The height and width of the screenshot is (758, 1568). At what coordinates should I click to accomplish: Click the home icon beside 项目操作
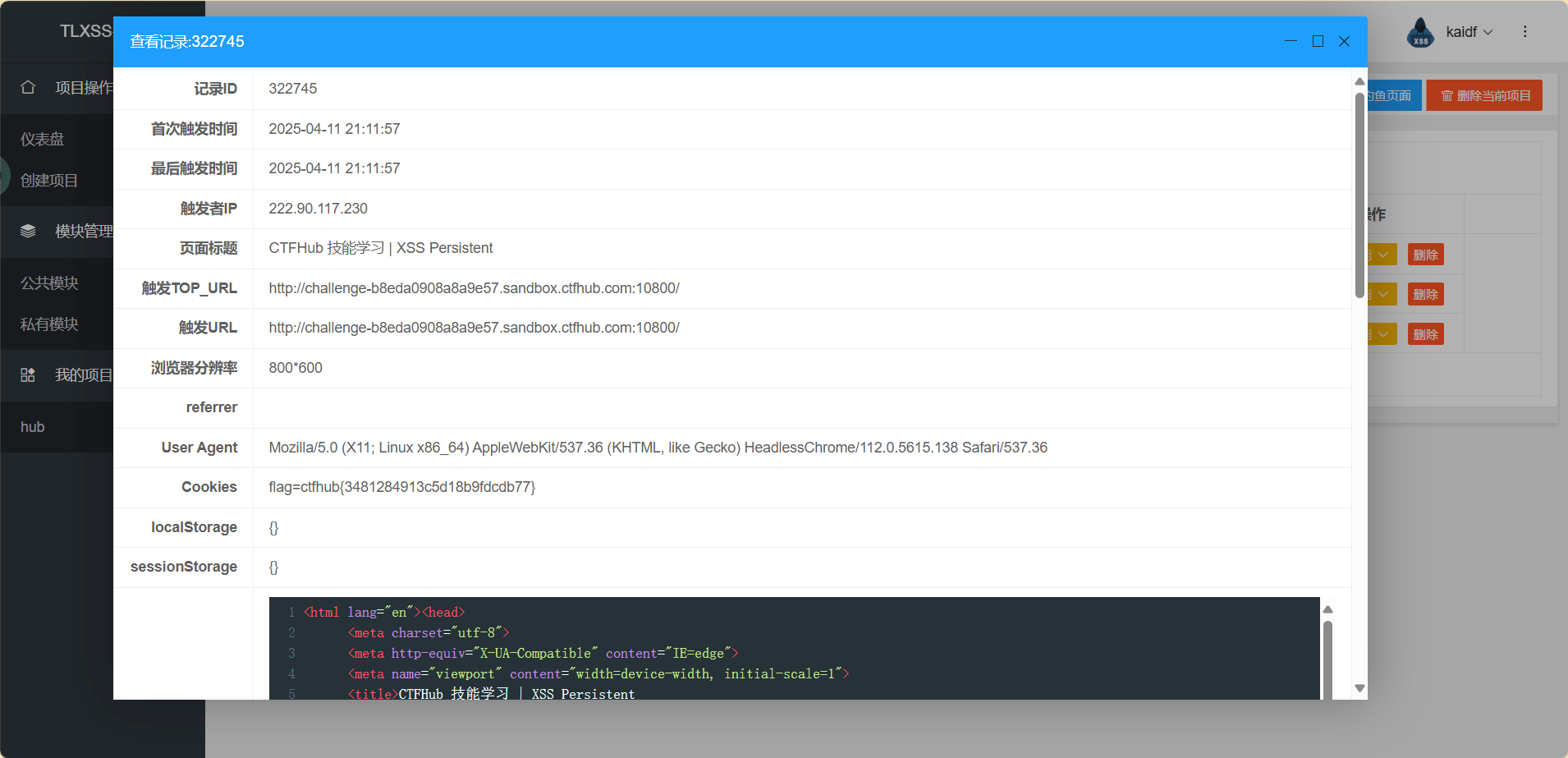(28, 87)
